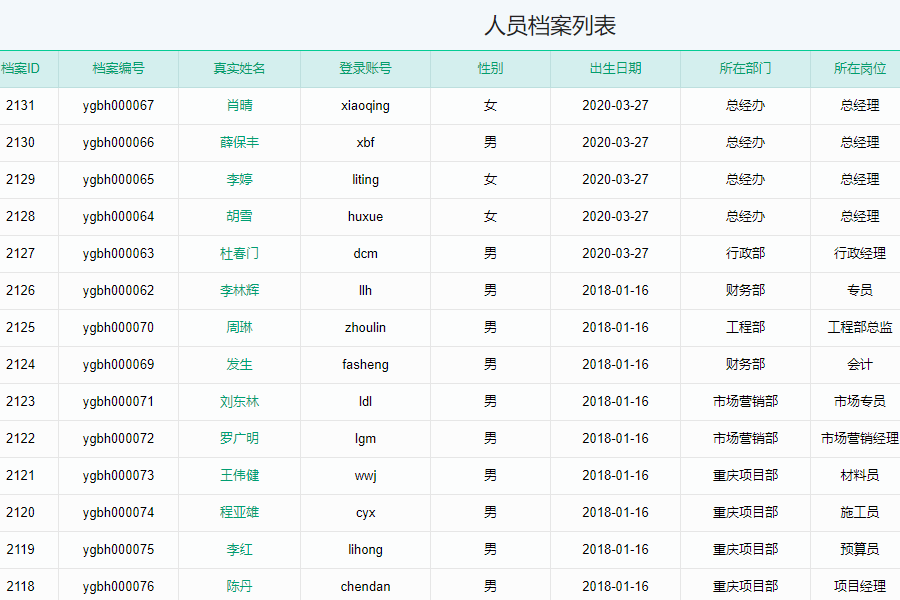Click the 程亚雄 name link
This screenshot has width=900, height=600.
pos(239,513)
